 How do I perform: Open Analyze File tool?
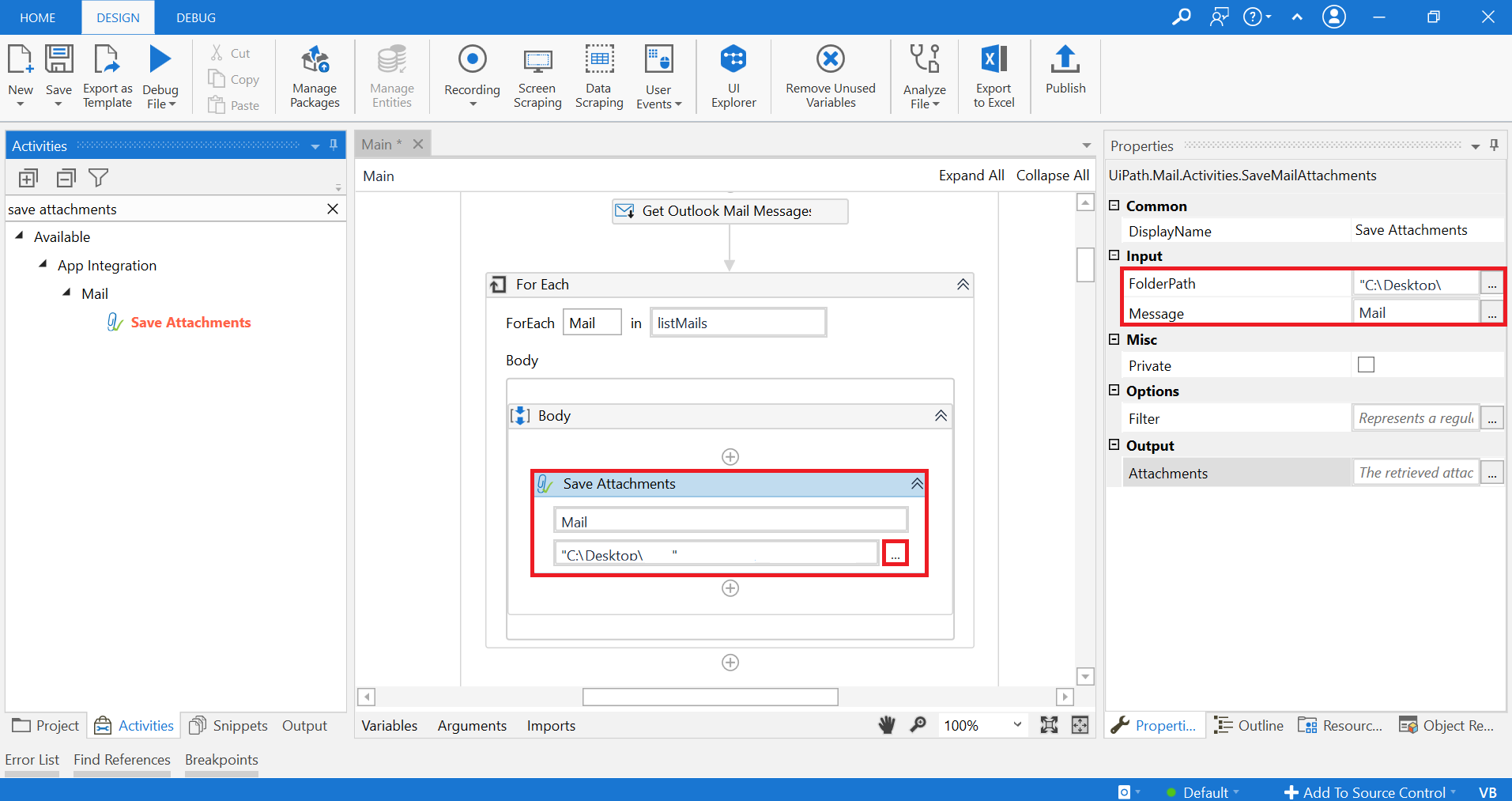pos(925,77)
